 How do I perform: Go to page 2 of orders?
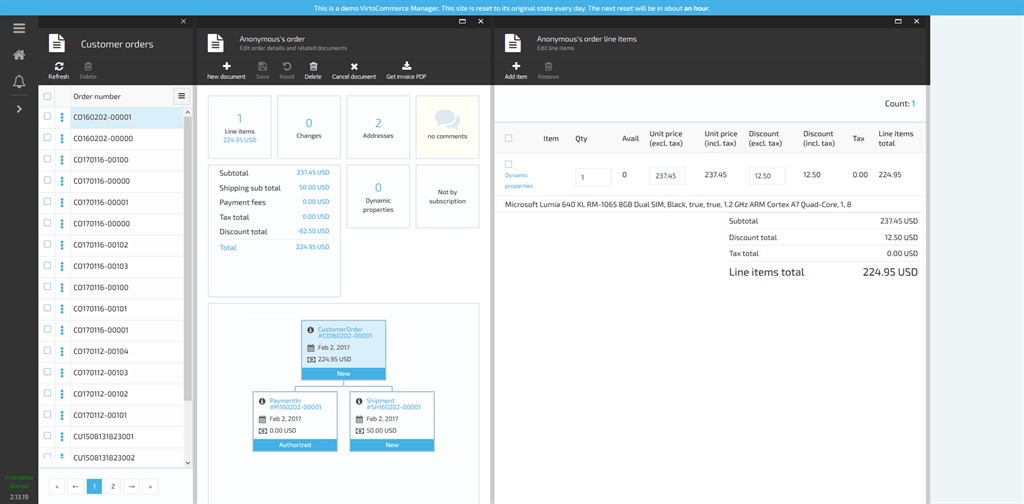tap(112, 486)
